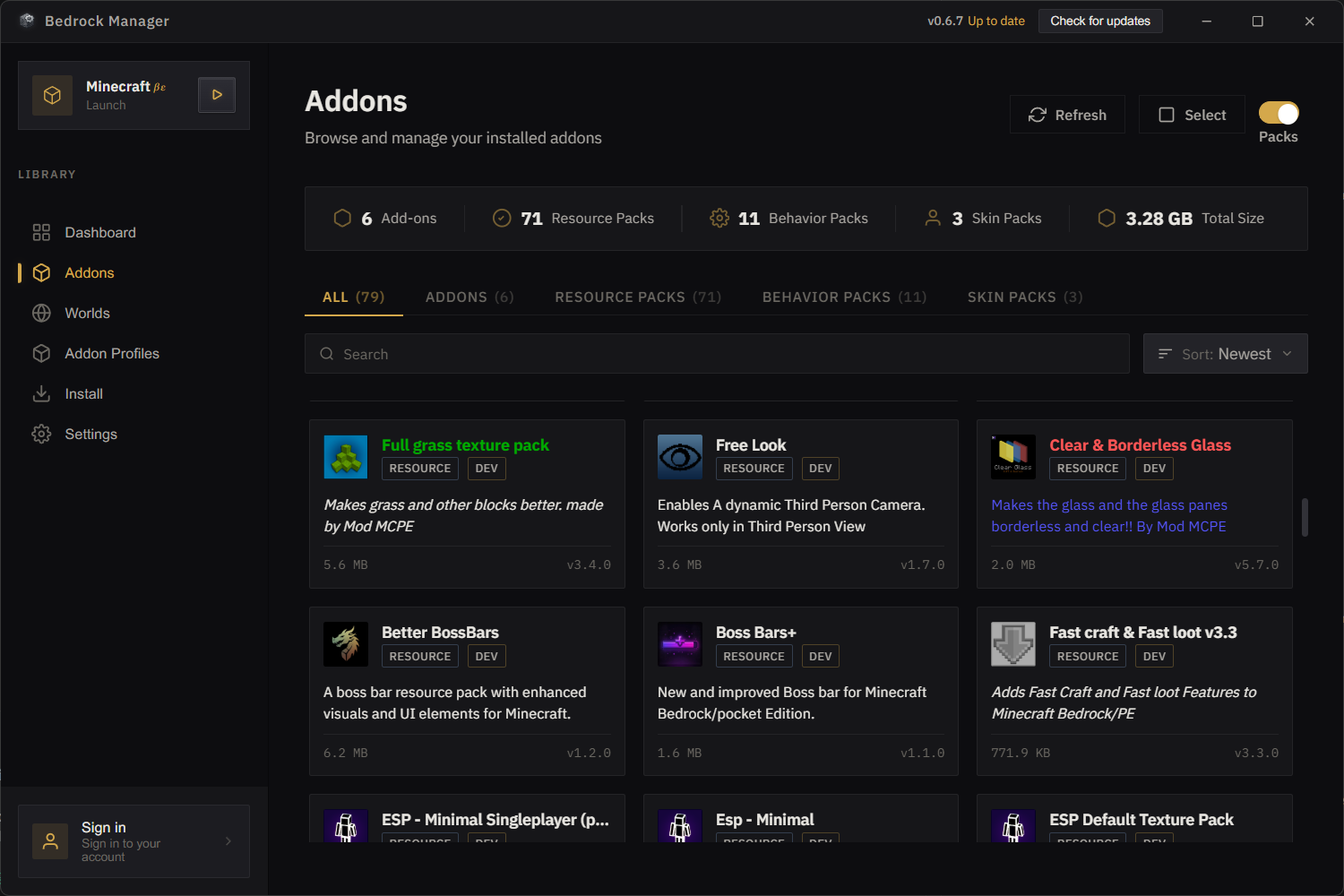Open the SKIN PACKS tab

(1024, 297)
